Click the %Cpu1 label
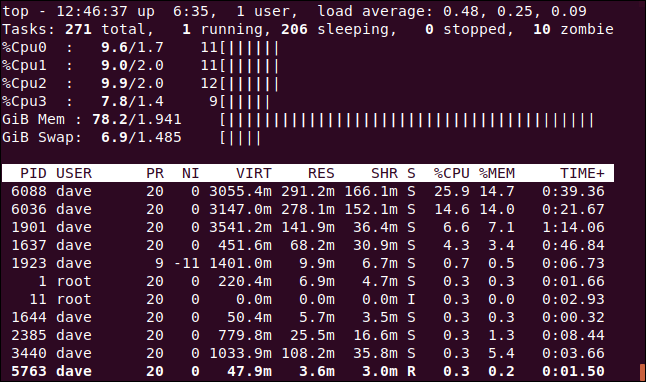646x382 pixels. 24,66
